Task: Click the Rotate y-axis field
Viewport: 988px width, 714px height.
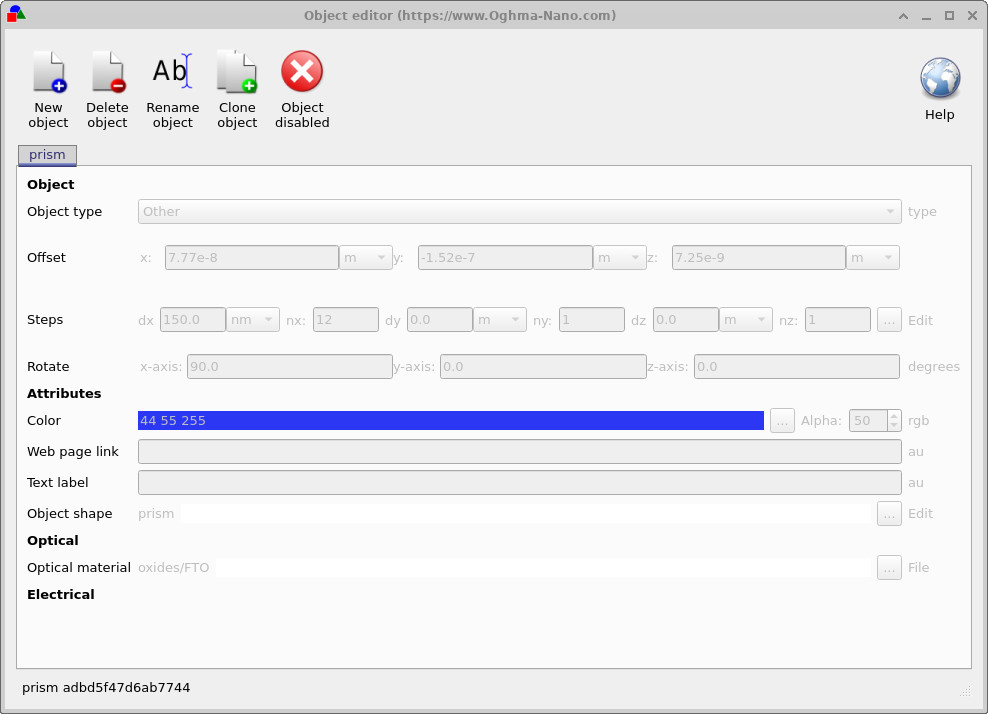Action: (x=543, y=367)
